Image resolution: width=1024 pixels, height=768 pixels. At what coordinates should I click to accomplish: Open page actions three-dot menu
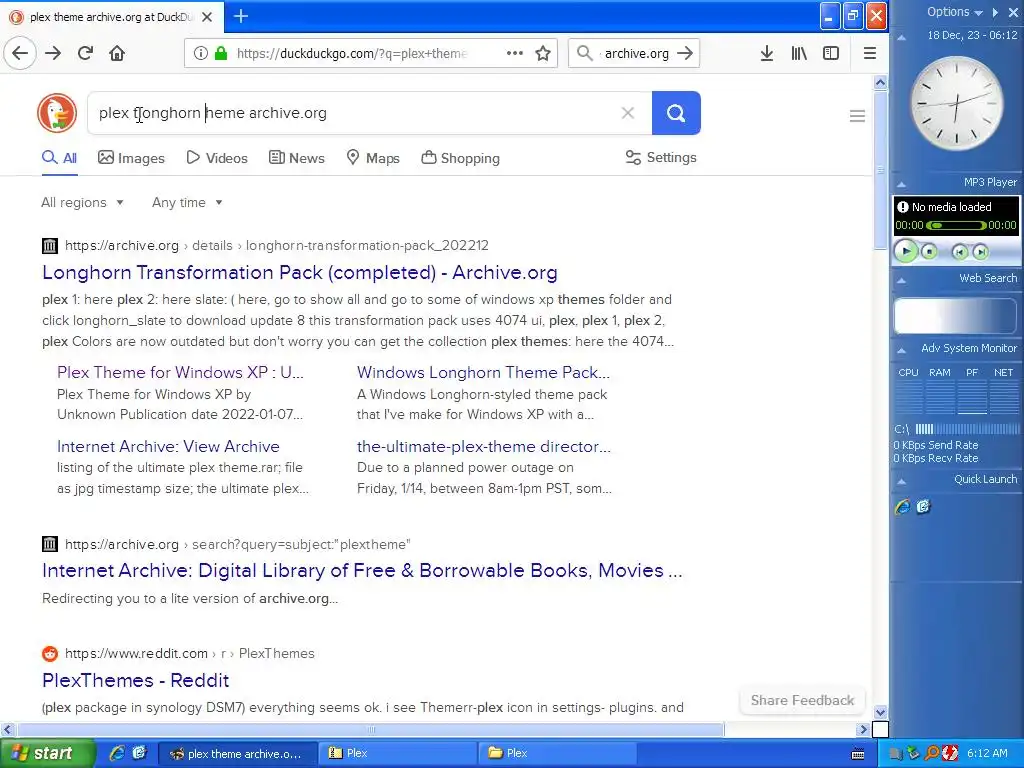[515, 53]
